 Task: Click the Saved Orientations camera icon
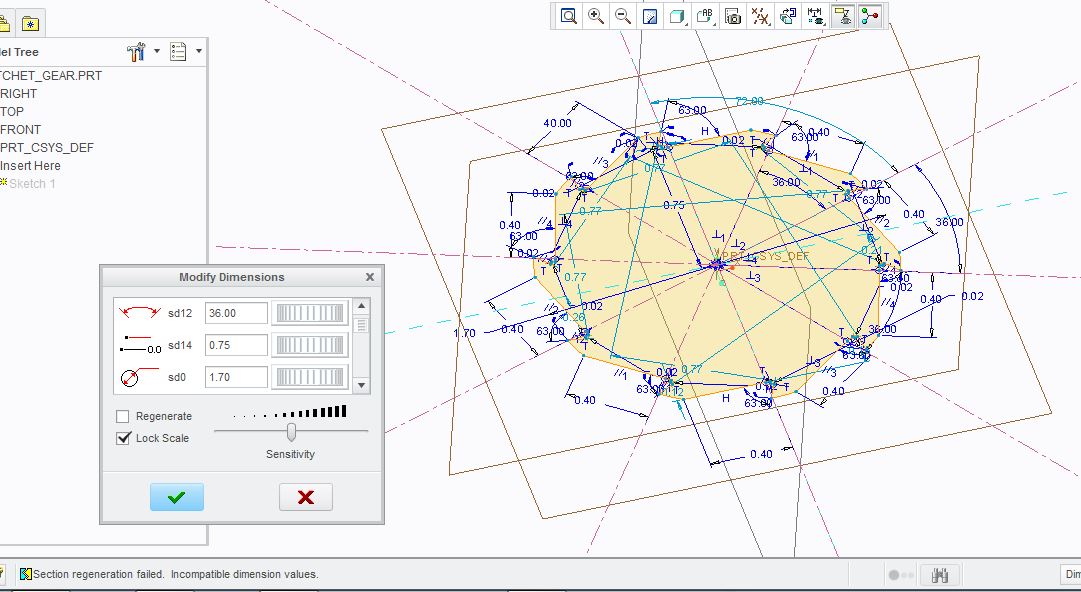tap(733, 17)
